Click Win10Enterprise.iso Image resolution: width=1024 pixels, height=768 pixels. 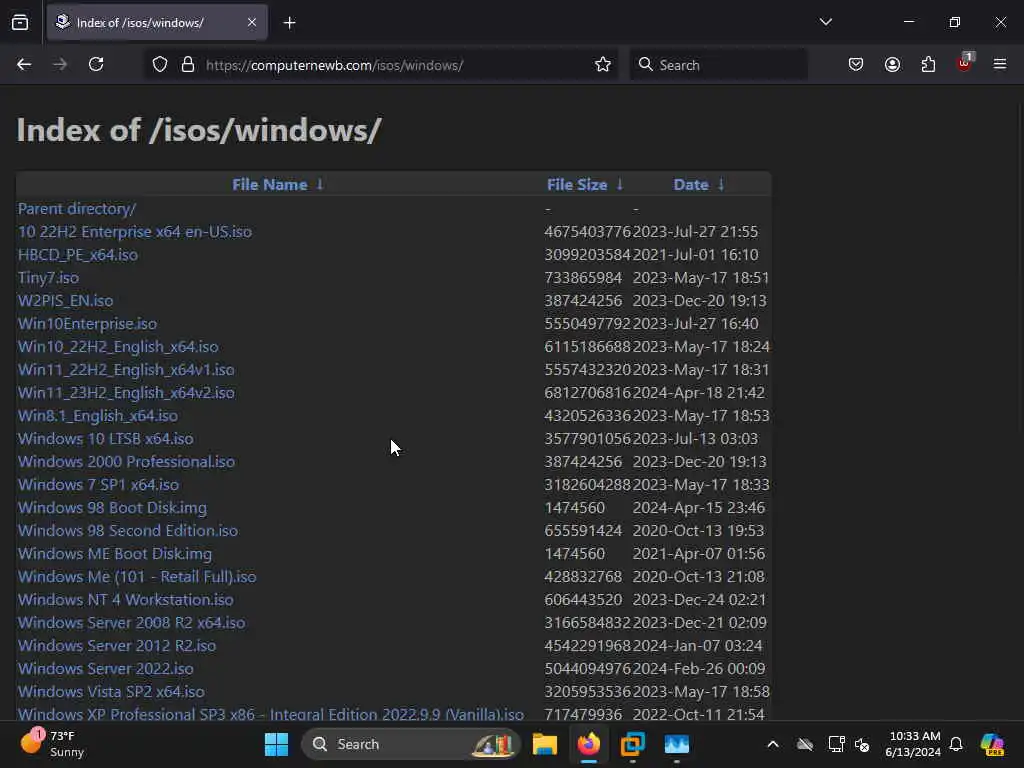(x=87, y=323)
